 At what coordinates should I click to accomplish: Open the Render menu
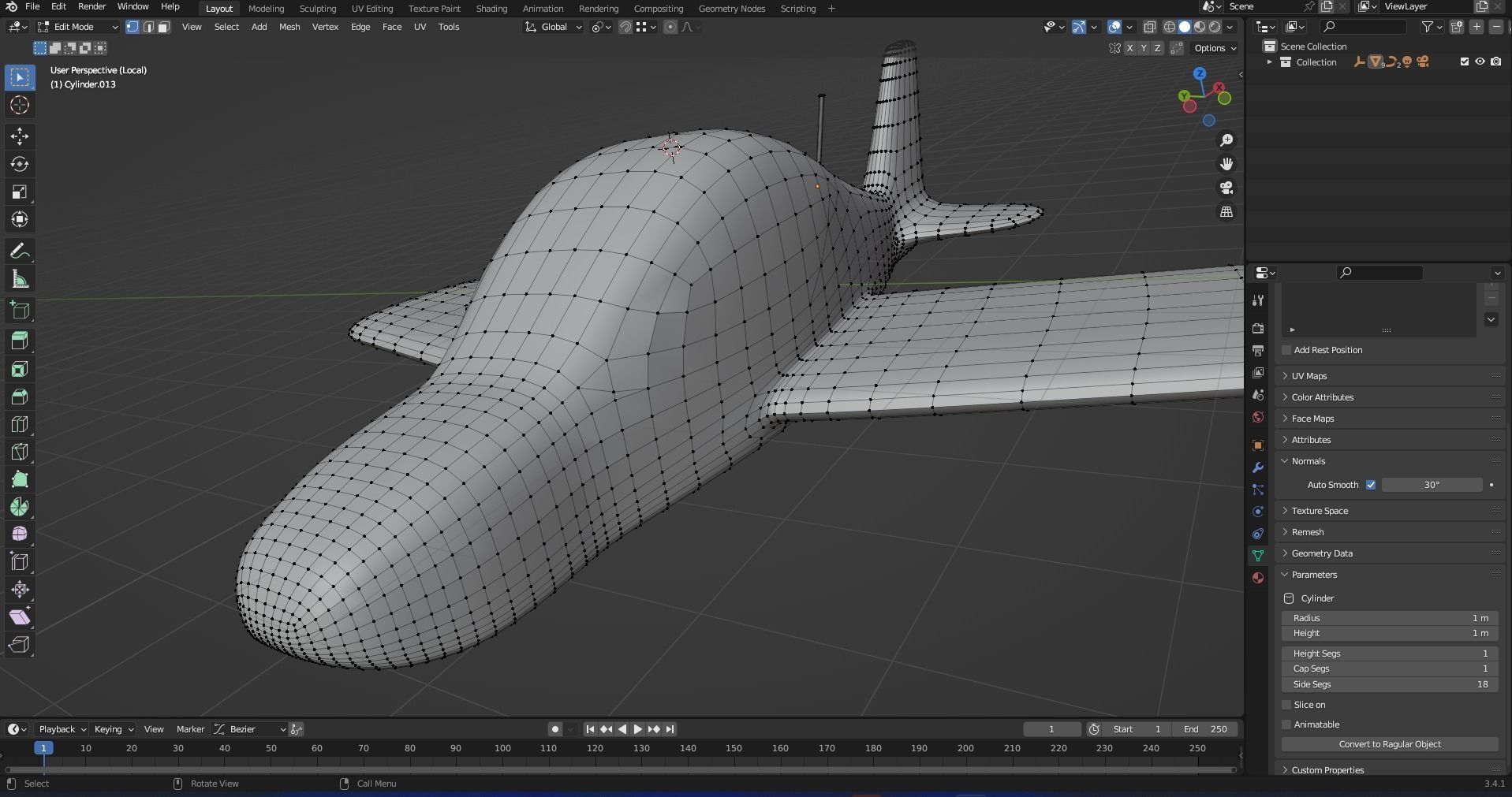click(x=92, y=6)
